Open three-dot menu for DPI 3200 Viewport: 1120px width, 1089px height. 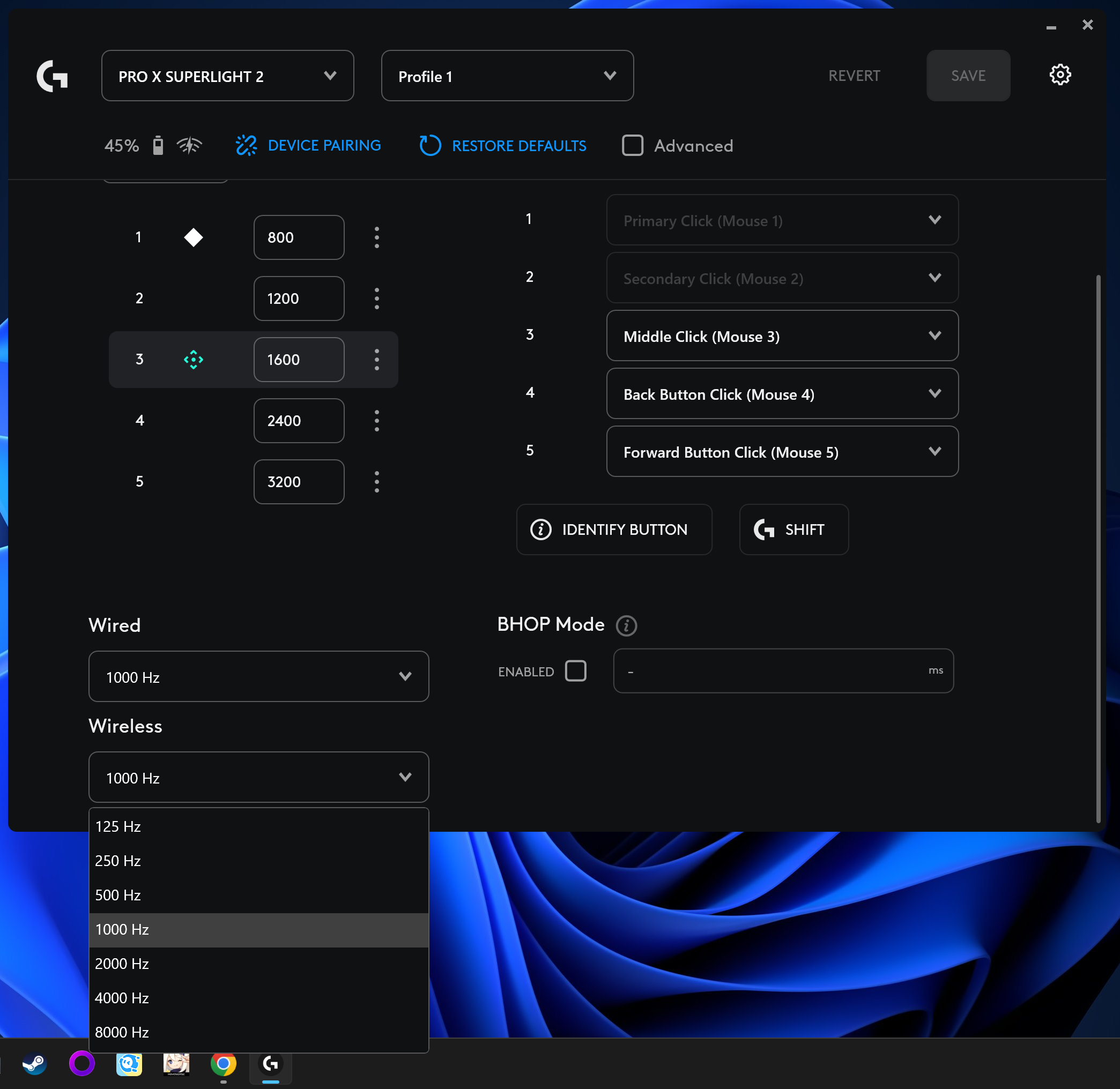pyautogui.click(x=376, y=482)
